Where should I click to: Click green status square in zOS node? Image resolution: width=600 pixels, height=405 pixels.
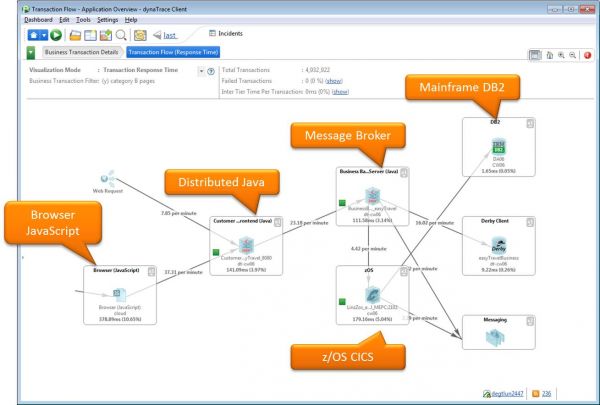coord(342,302)
